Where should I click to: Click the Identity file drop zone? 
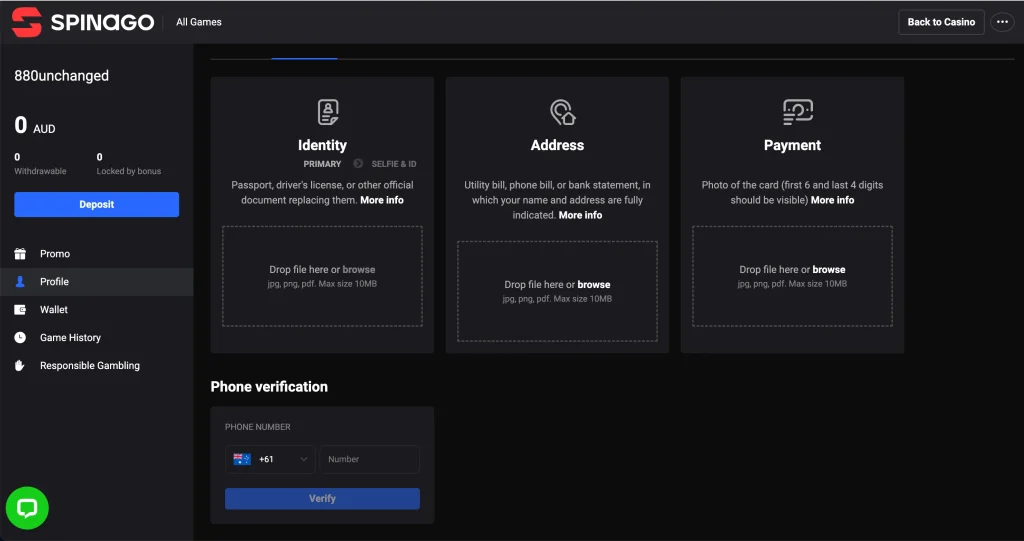click(323, 276)
